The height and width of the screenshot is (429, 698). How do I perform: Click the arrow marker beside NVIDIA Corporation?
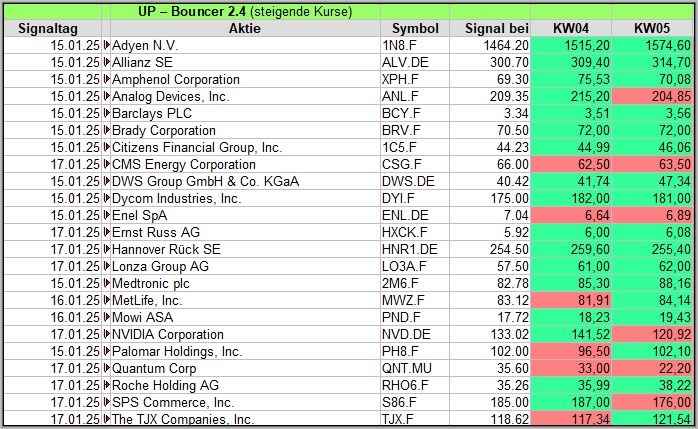[x=107, y=335]
